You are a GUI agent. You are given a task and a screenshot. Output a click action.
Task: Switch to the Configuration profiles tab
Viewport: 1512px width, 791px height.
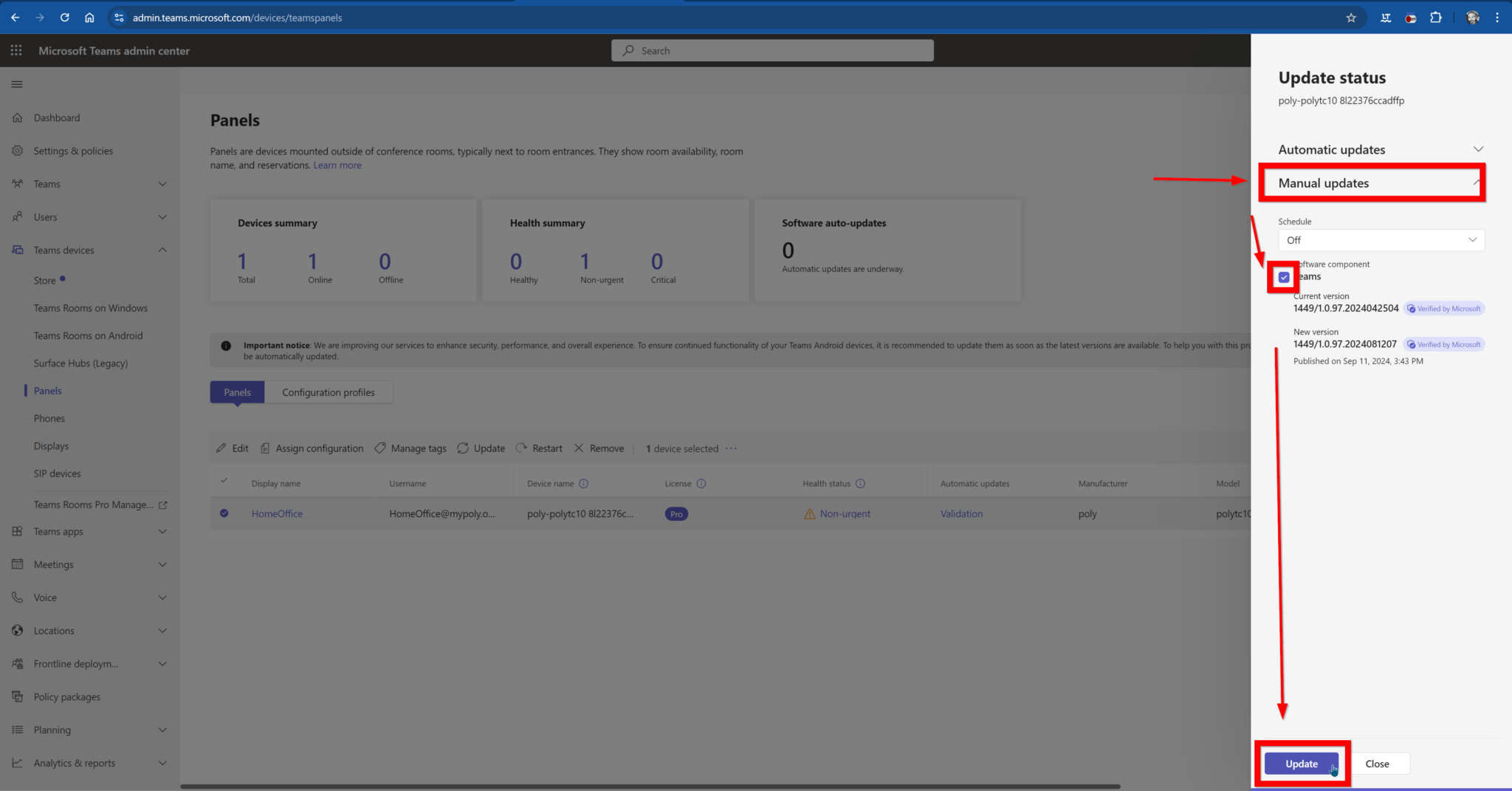click(328, 391)
